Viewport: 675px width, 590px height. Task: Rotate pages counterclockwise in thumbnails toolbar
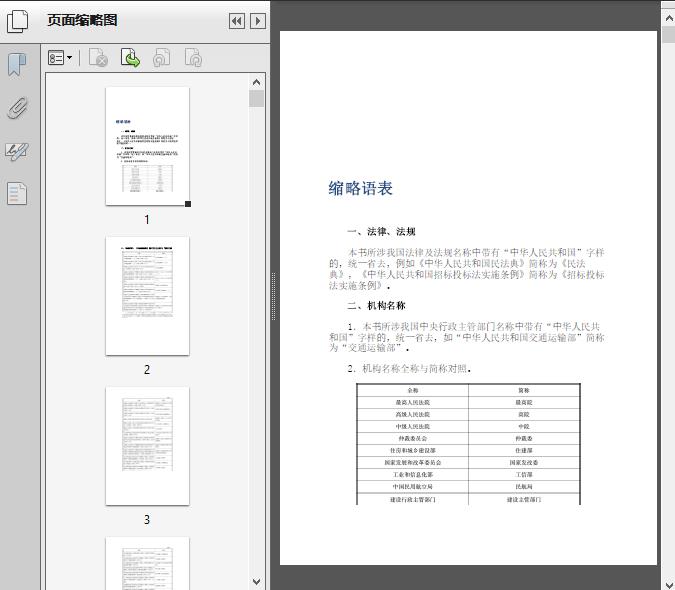tap(161, 59)
